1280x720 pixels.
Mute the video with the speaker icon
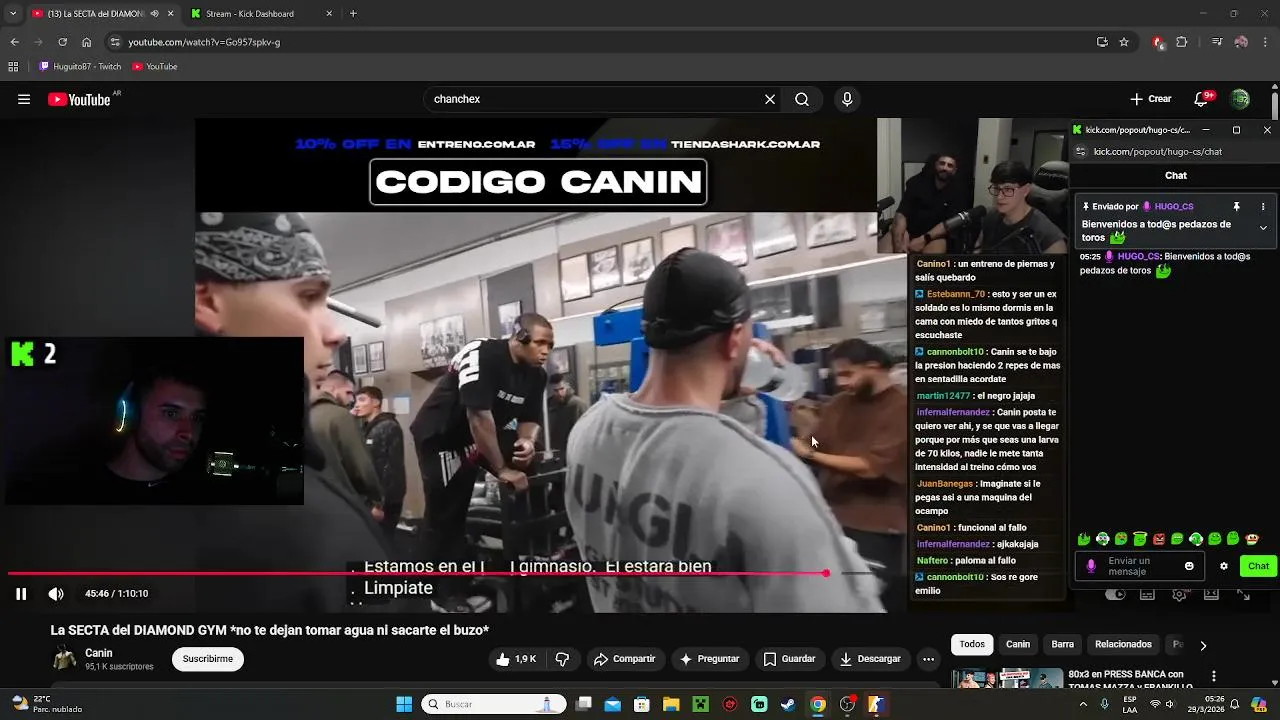tap(56, 594)
